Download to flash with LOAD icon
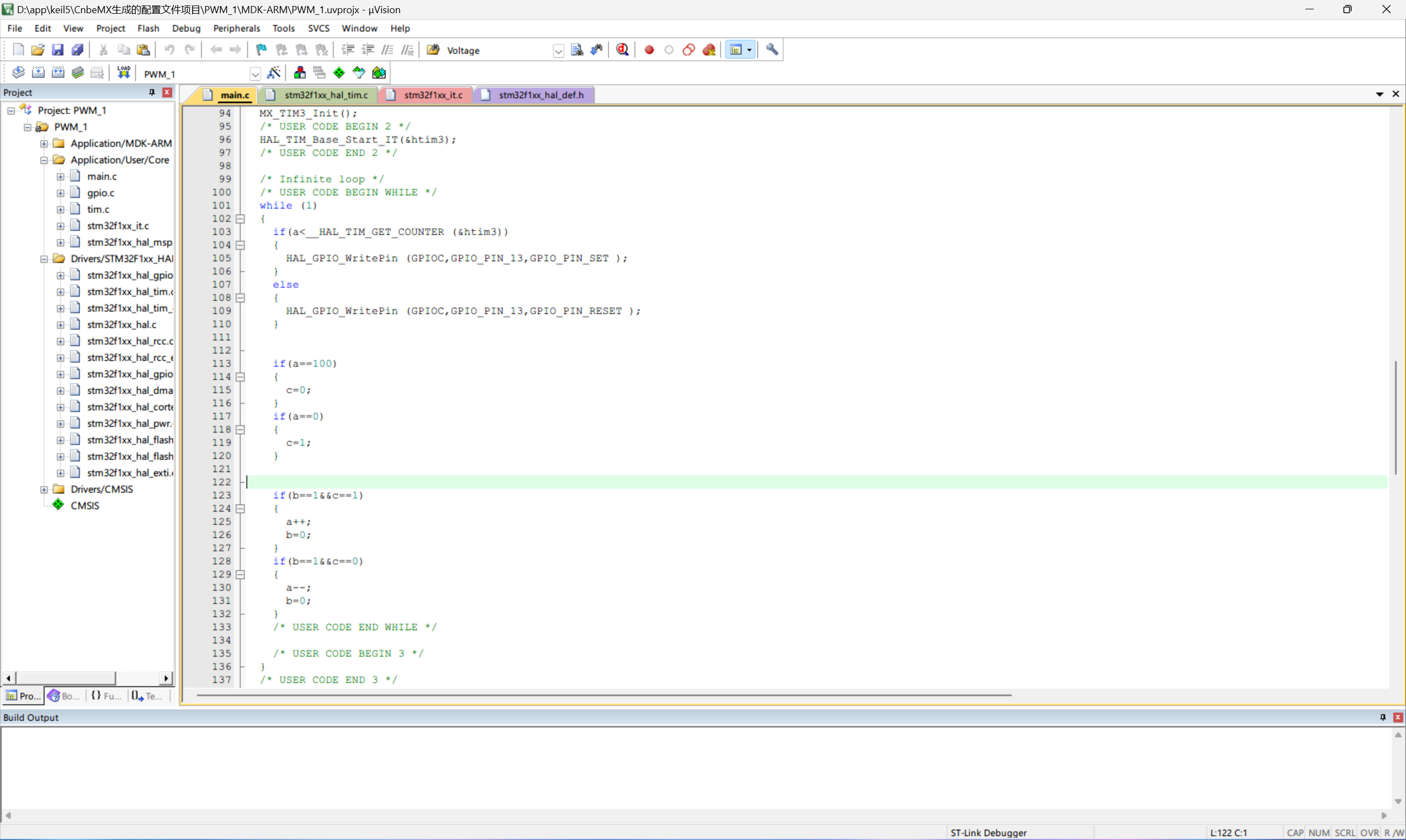Image resolution: width=1406 pixels, height=840 pixels. point(124,72)
